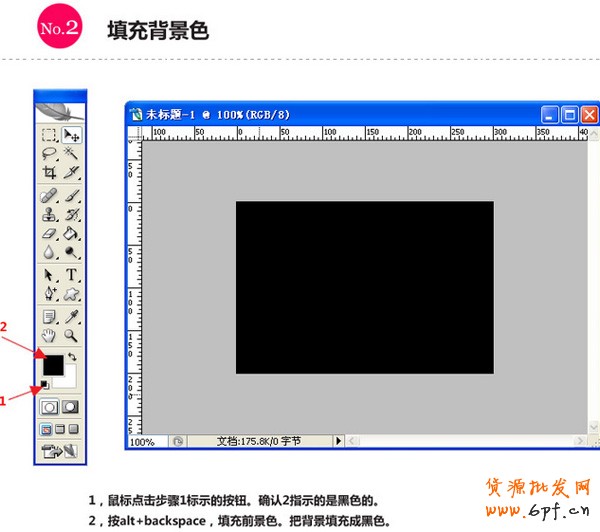600x532 pixels.
Task: Activate the Crop tool
Action: pyautogui.click(x=48, y=173)
